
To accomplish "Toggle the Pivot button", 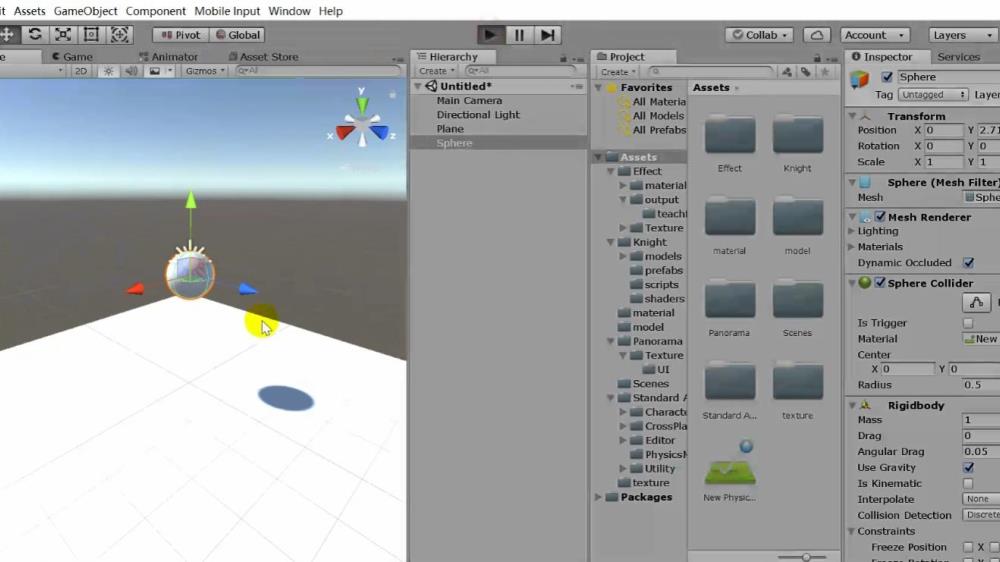I will click(181, 35).
